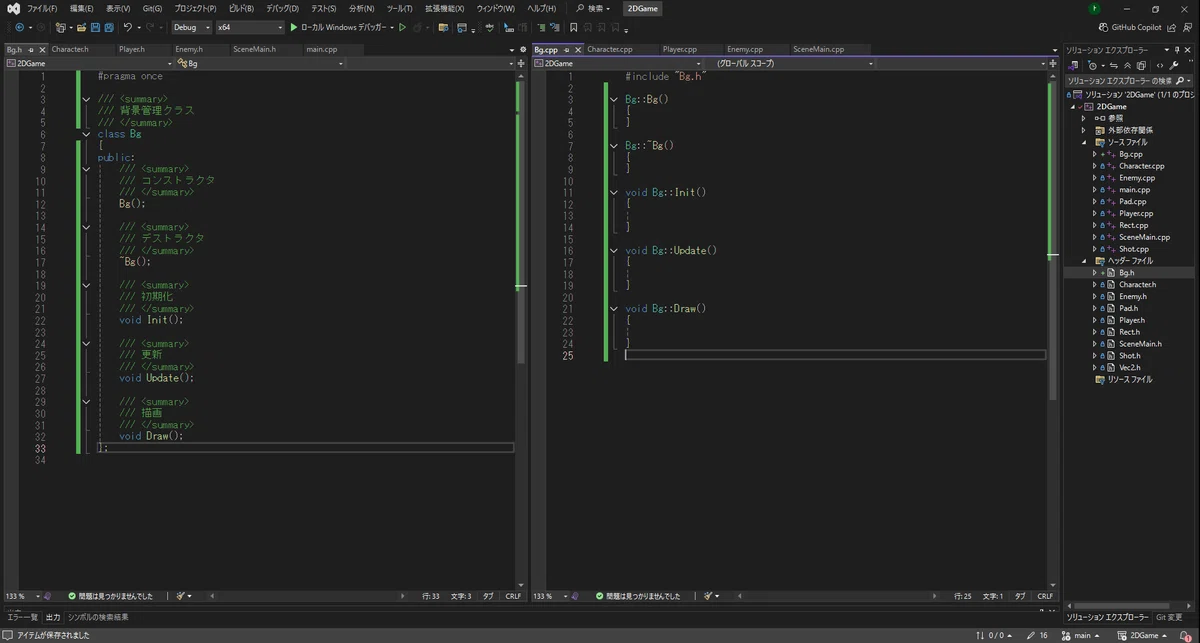Open the エラー一覧 bottom panel tab
The image size is (1200, 643).
point(22,618)
